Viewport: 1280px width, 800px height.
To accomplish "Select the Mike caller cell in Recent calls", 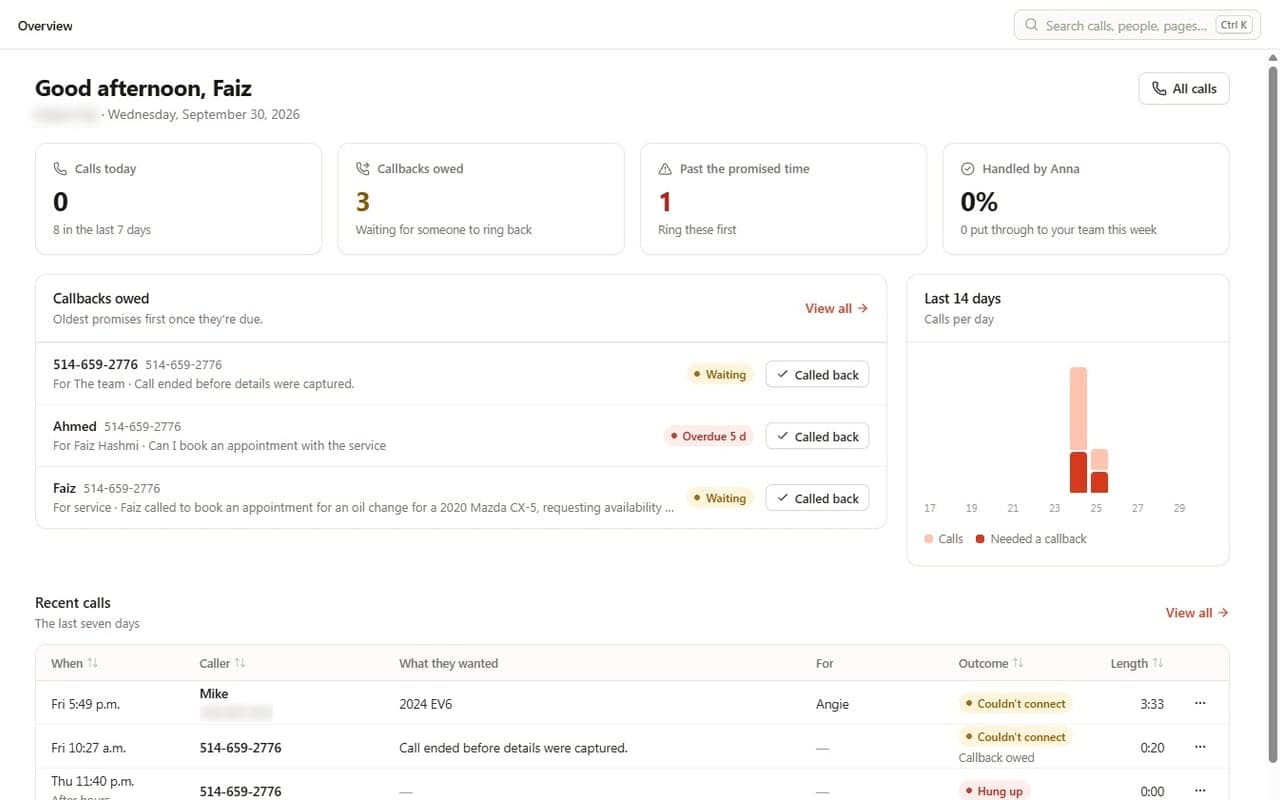I will pyautogui.click(x=214, y=694).
